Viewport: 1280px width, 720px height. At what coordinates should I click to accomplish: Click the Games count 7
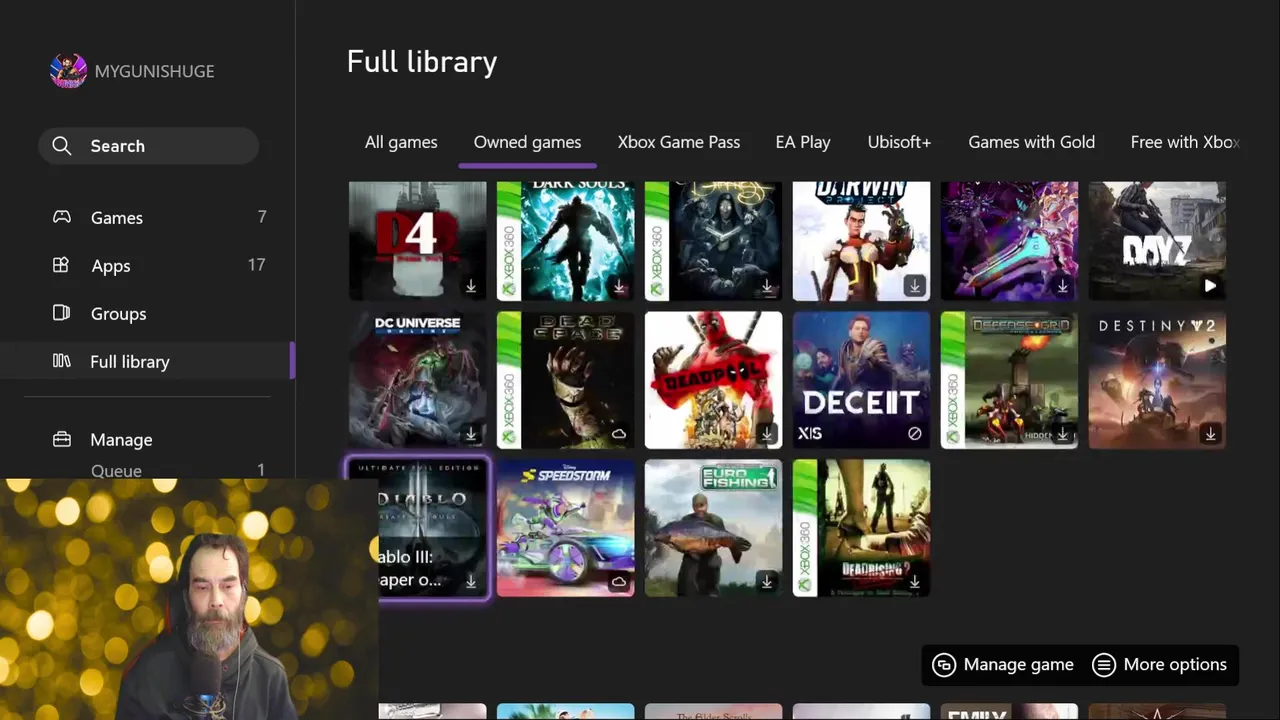click(262, 217)
